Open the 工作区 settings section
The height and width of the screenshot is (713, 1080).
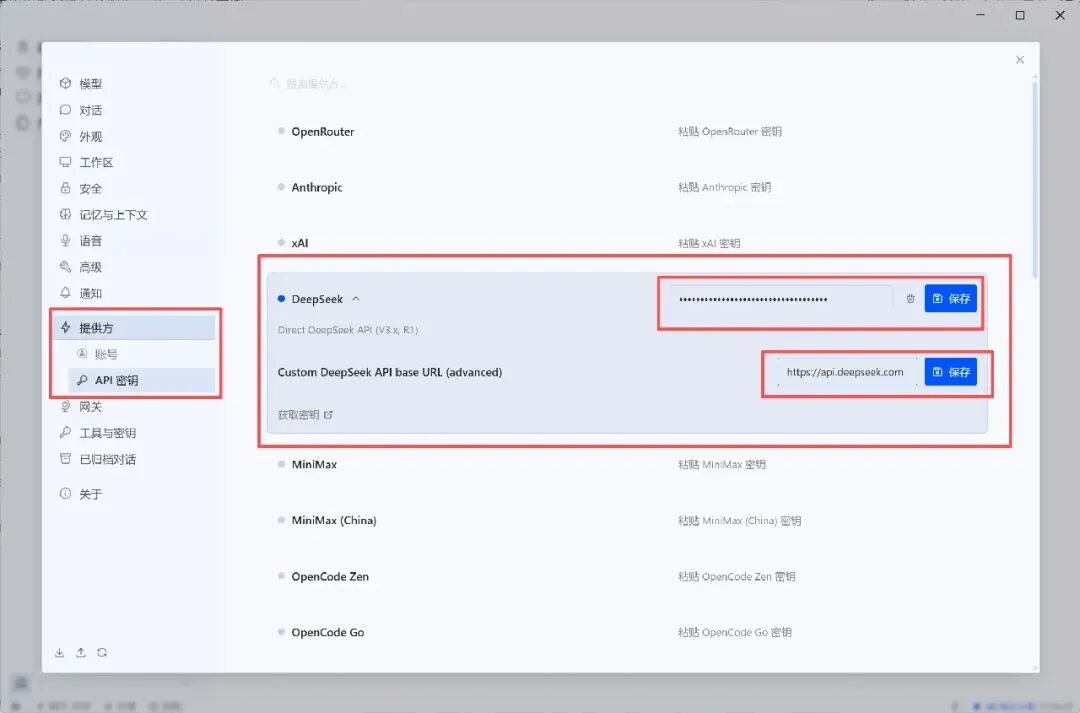tap(96, 163)
